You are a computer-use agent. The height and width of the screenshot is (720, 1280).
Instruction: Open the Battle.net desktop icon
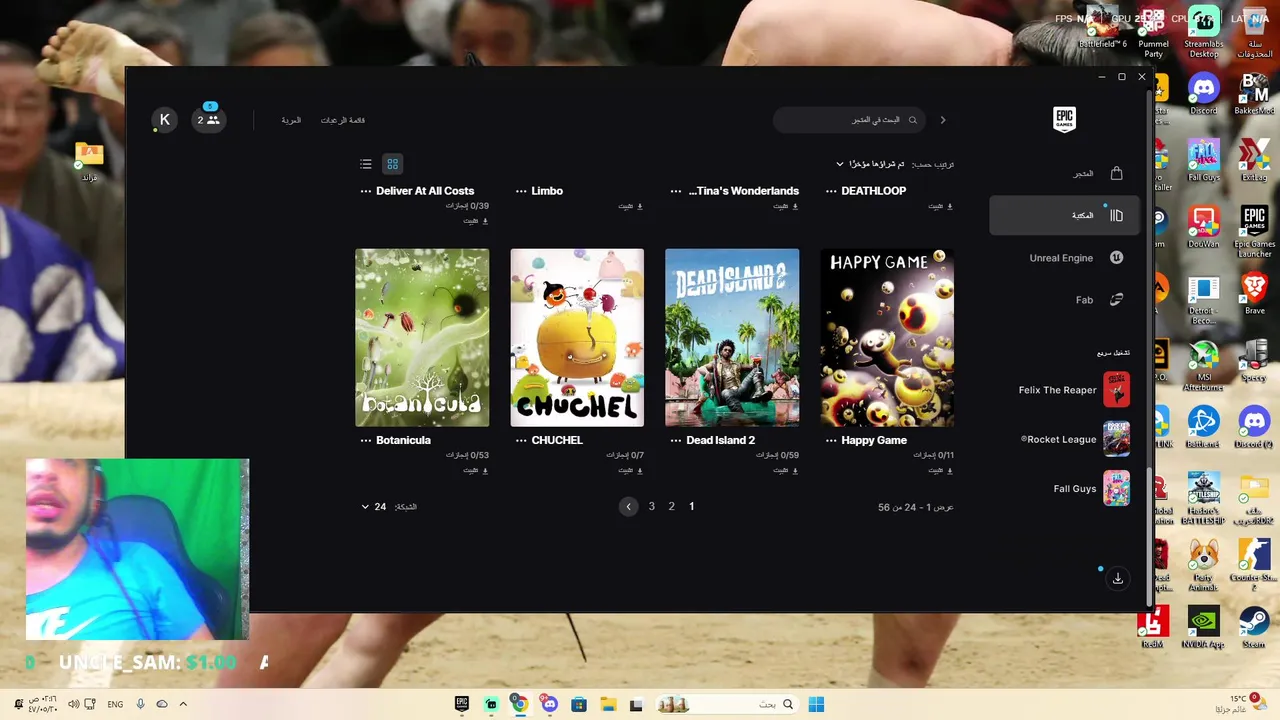(1204, 427)
